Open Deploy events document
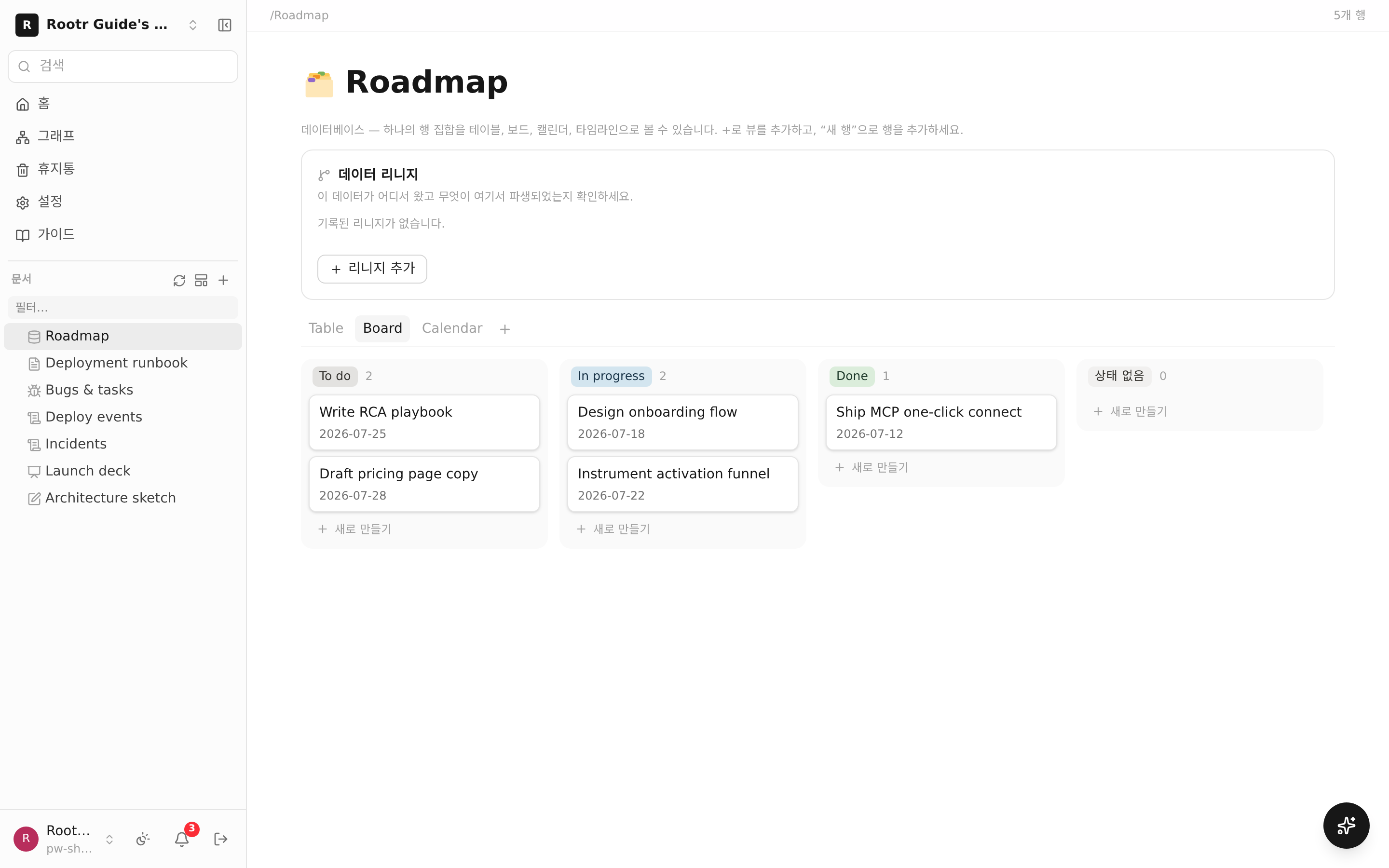 pyautogui.click(x=123, y=417)
